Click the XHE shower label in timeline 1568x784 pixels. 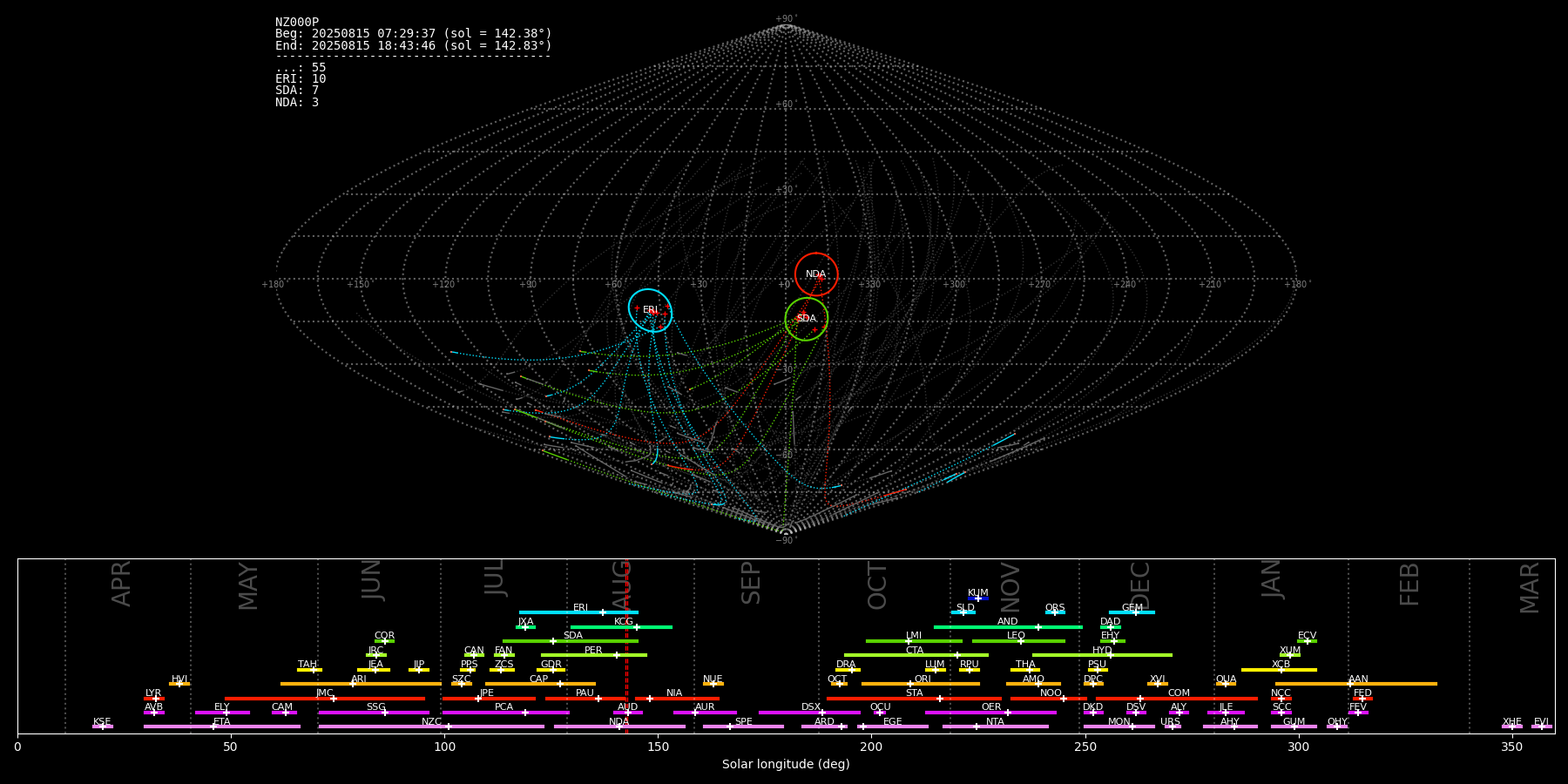coord(1511,721)
